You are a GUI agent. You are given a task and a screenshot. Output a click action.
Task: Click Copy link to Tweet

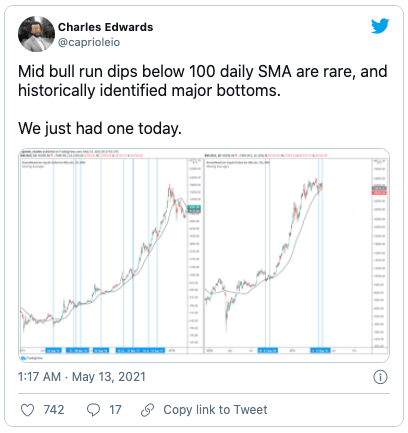[x=215, y=410]
